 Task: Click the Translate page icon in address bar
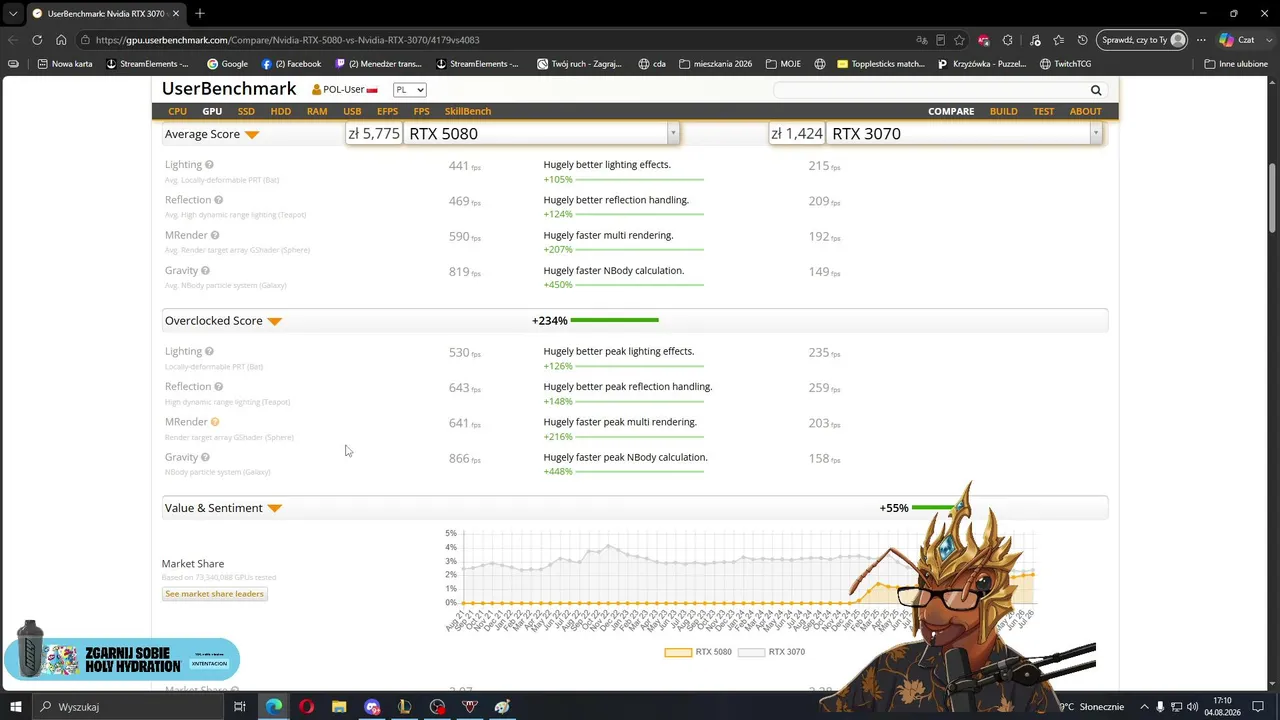coord(922,40)
